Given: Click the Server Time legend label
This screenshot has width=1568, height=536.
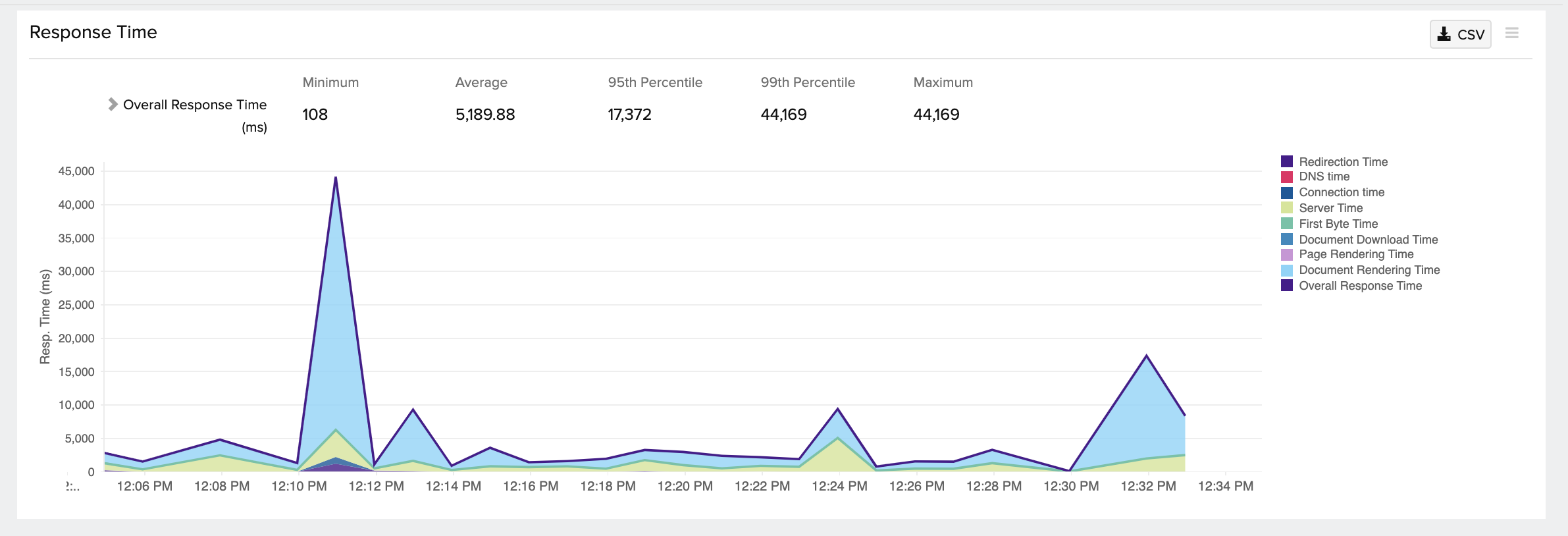Looking at the screenshot, I should 1330,208.
